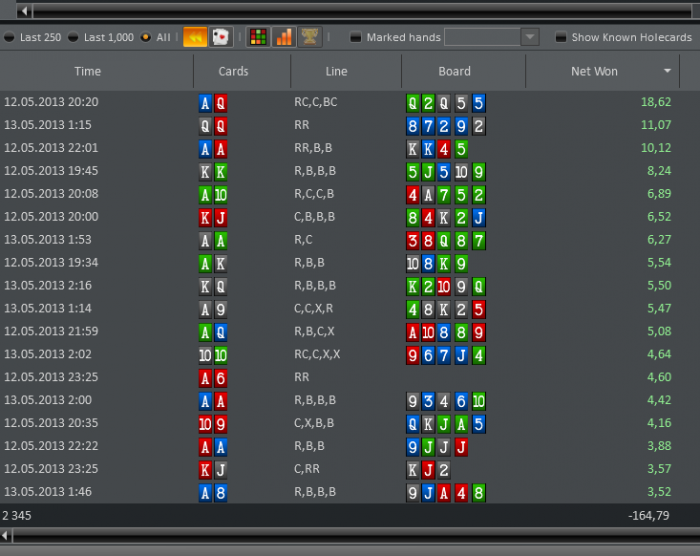Click the 5,47 net won value

[x=659, y=308]
